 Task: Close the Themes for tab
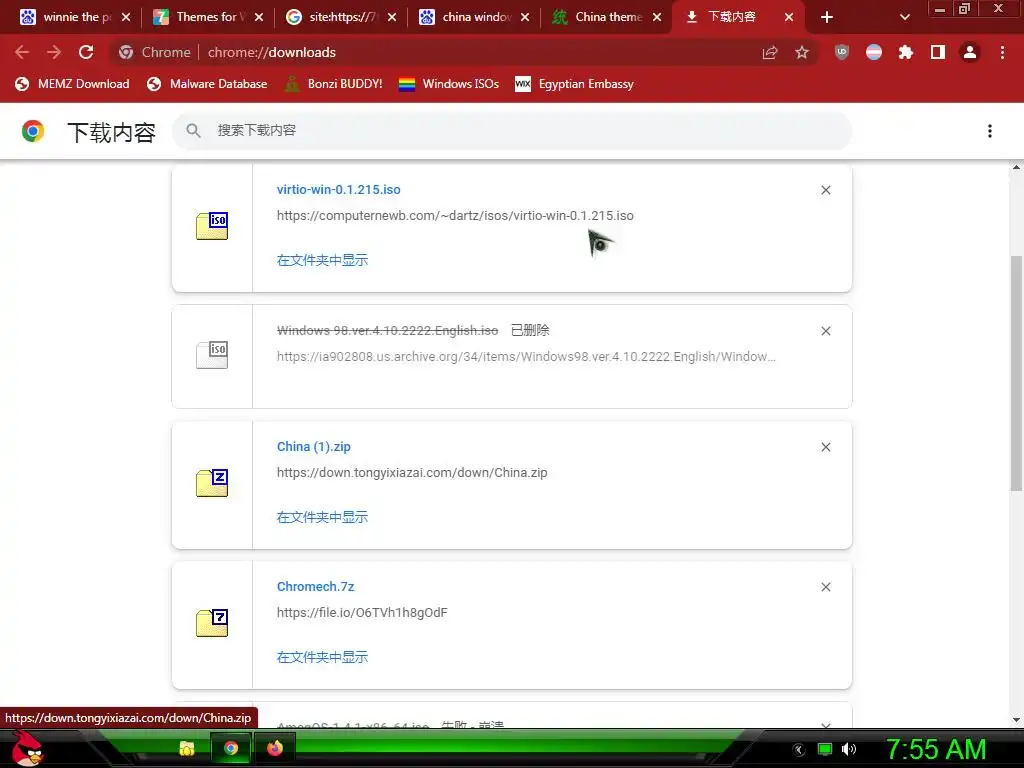tap(259, 17)
